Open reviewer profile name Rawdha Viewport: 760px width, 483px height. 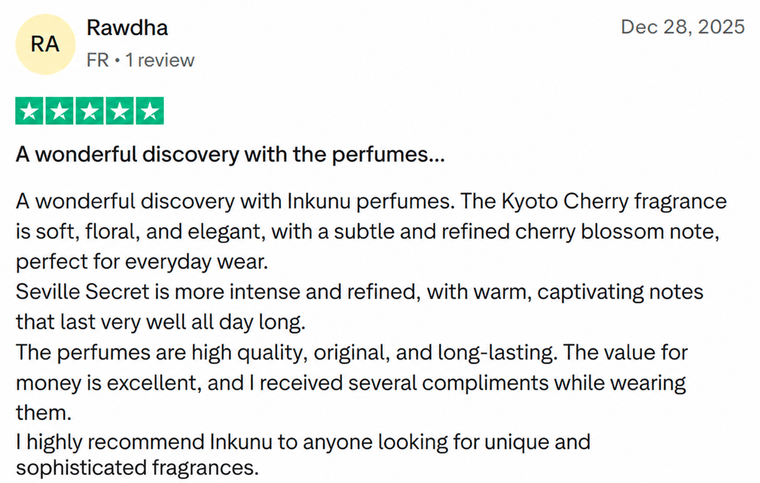pyautogui.click(x=127, y=28)
